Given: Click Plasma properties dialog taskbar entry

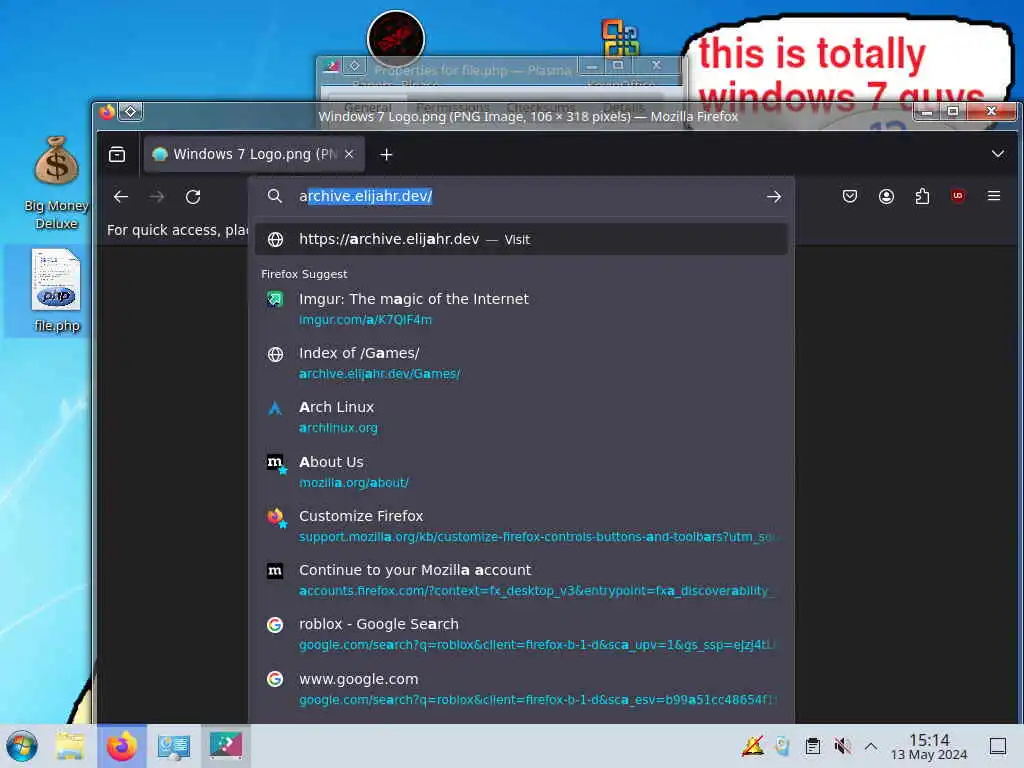Looking at the screenshot, I should [x=225, y=745].
